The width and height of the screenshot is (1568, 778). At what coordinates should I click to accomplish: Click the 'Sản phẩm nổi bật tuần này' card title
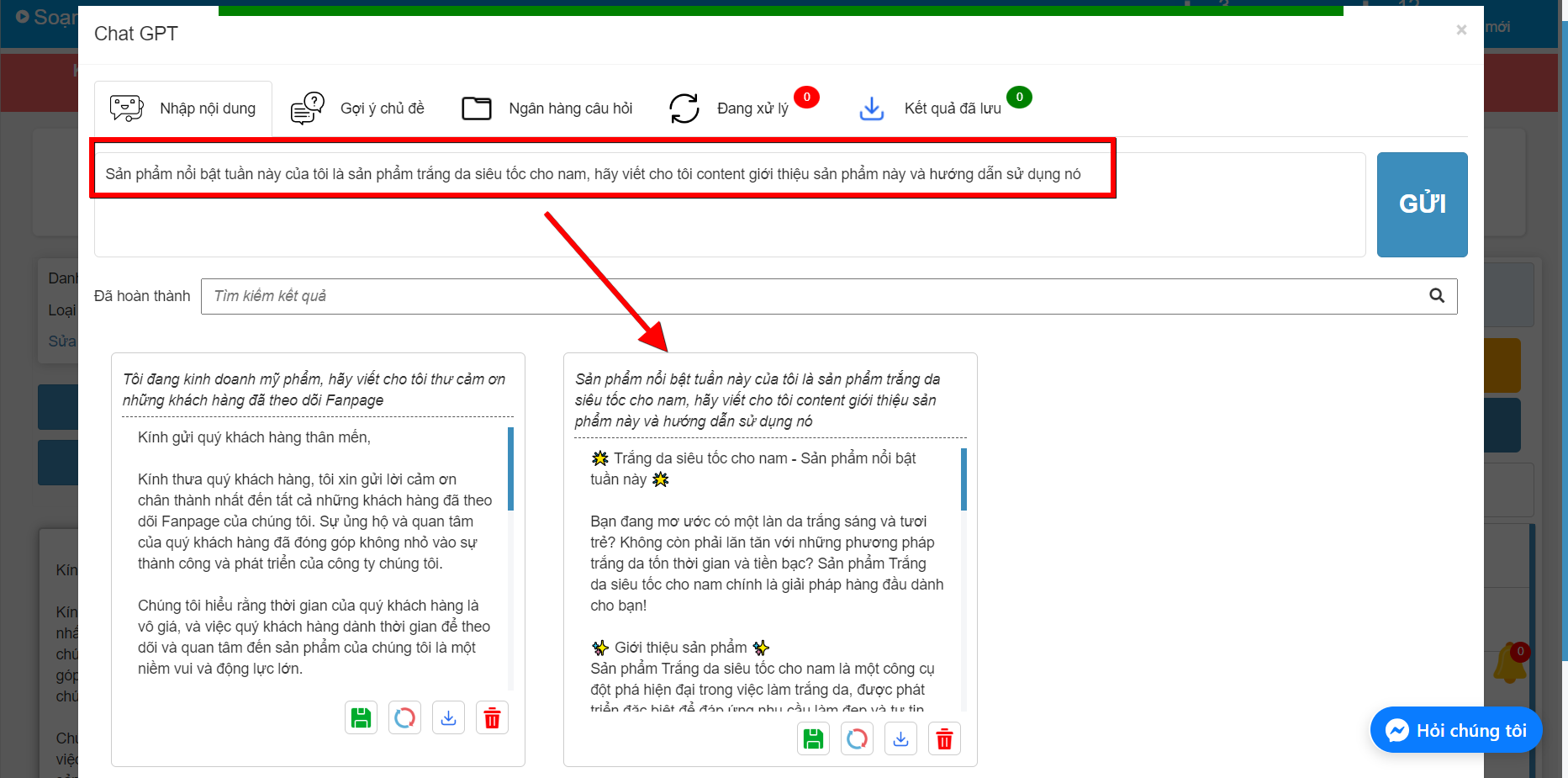coord(758,400)
